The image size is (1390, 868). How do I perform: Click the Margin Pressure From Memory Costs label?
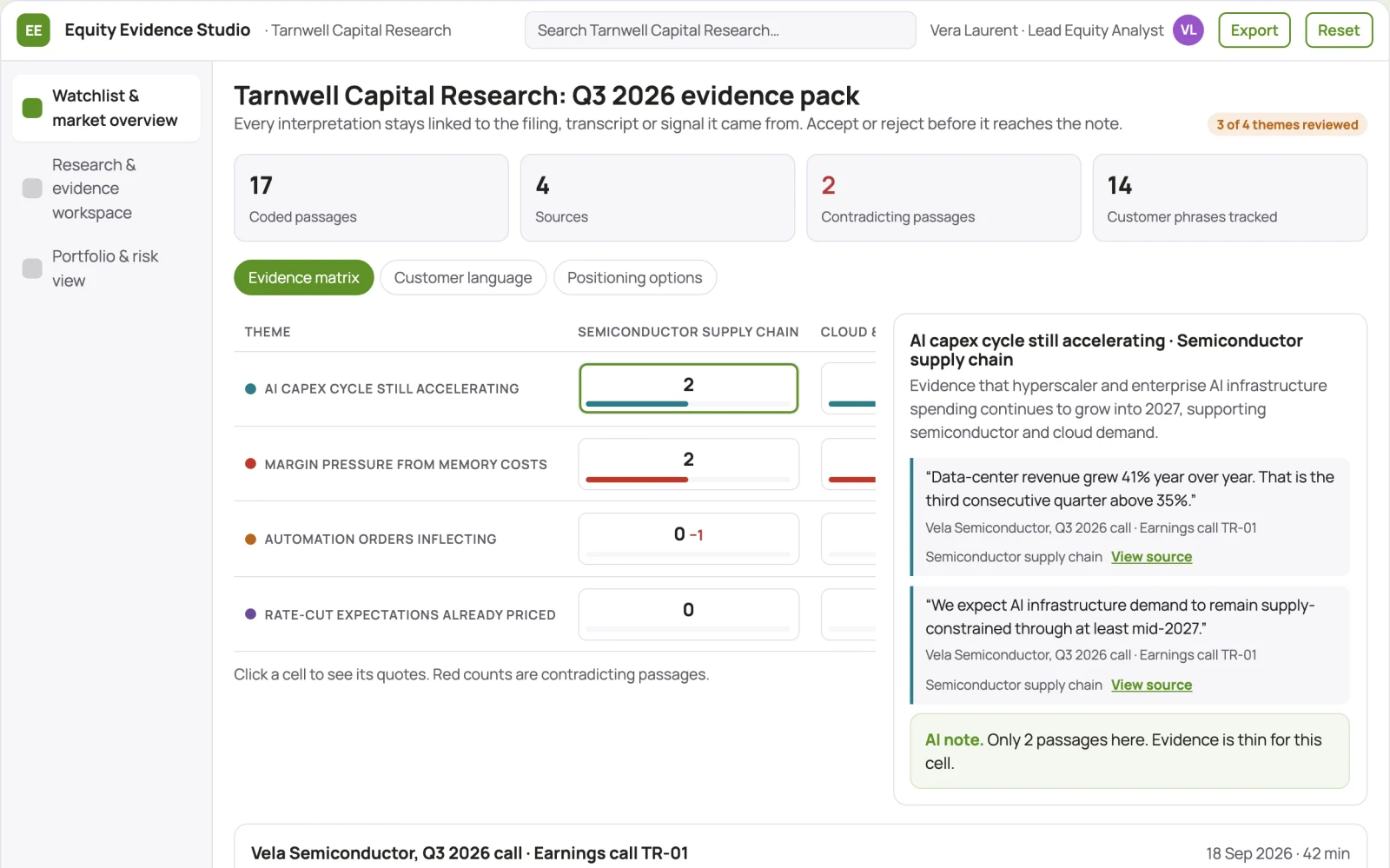[x=406, y=465]
